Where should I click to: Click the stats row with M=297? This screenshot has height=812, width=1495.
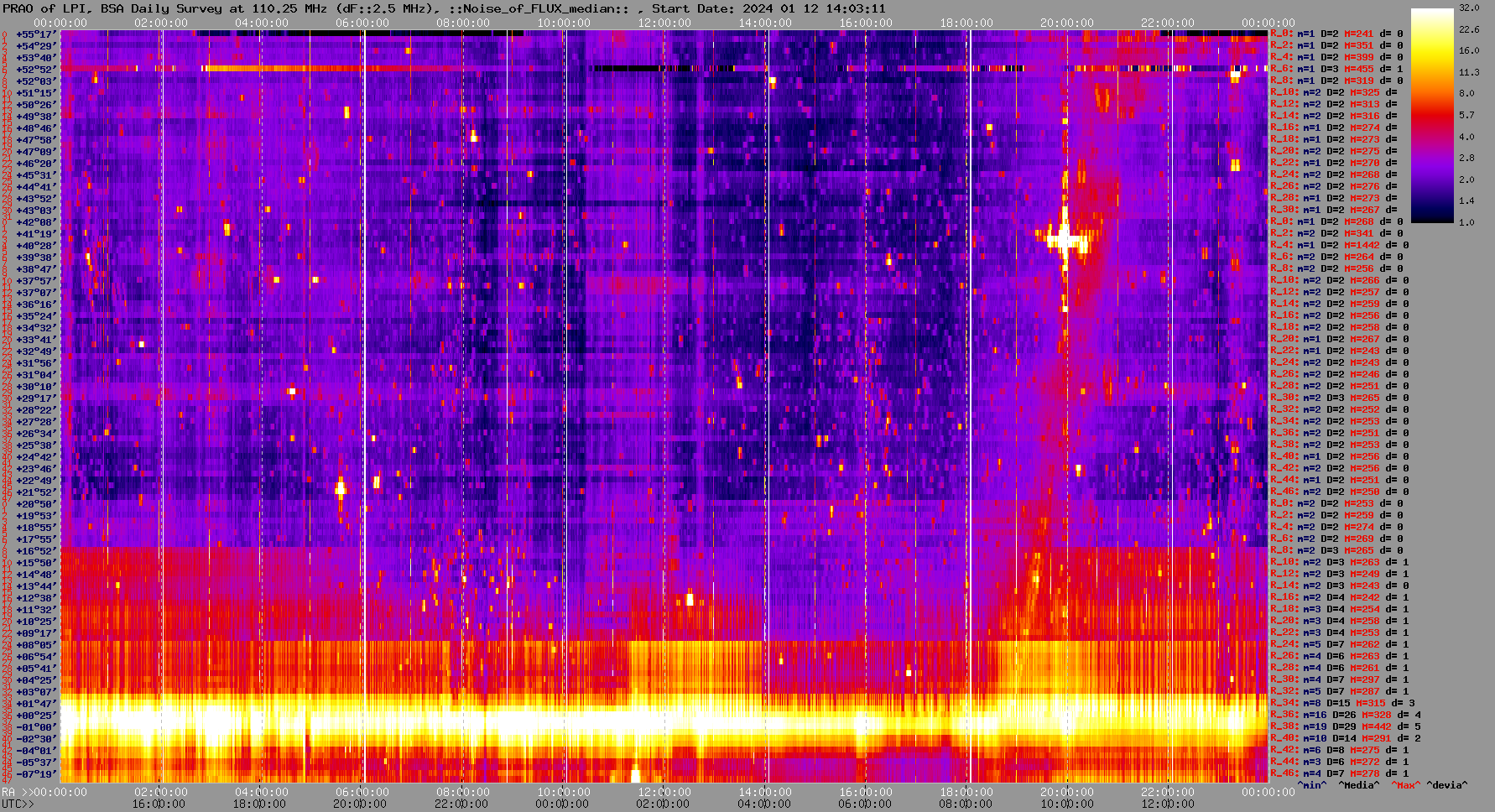1340,679
